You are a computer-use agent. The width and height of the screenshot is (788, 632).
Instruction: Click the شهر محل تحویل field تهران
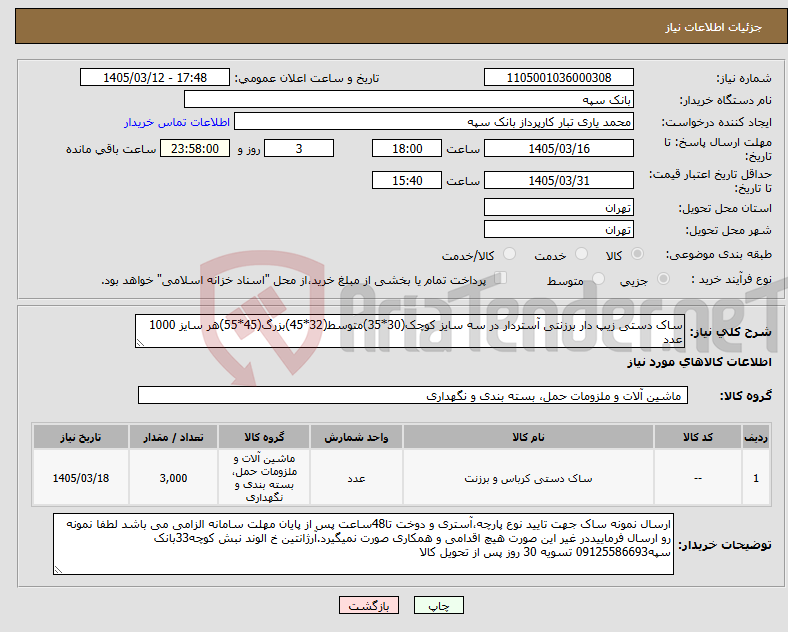point(558,229)
